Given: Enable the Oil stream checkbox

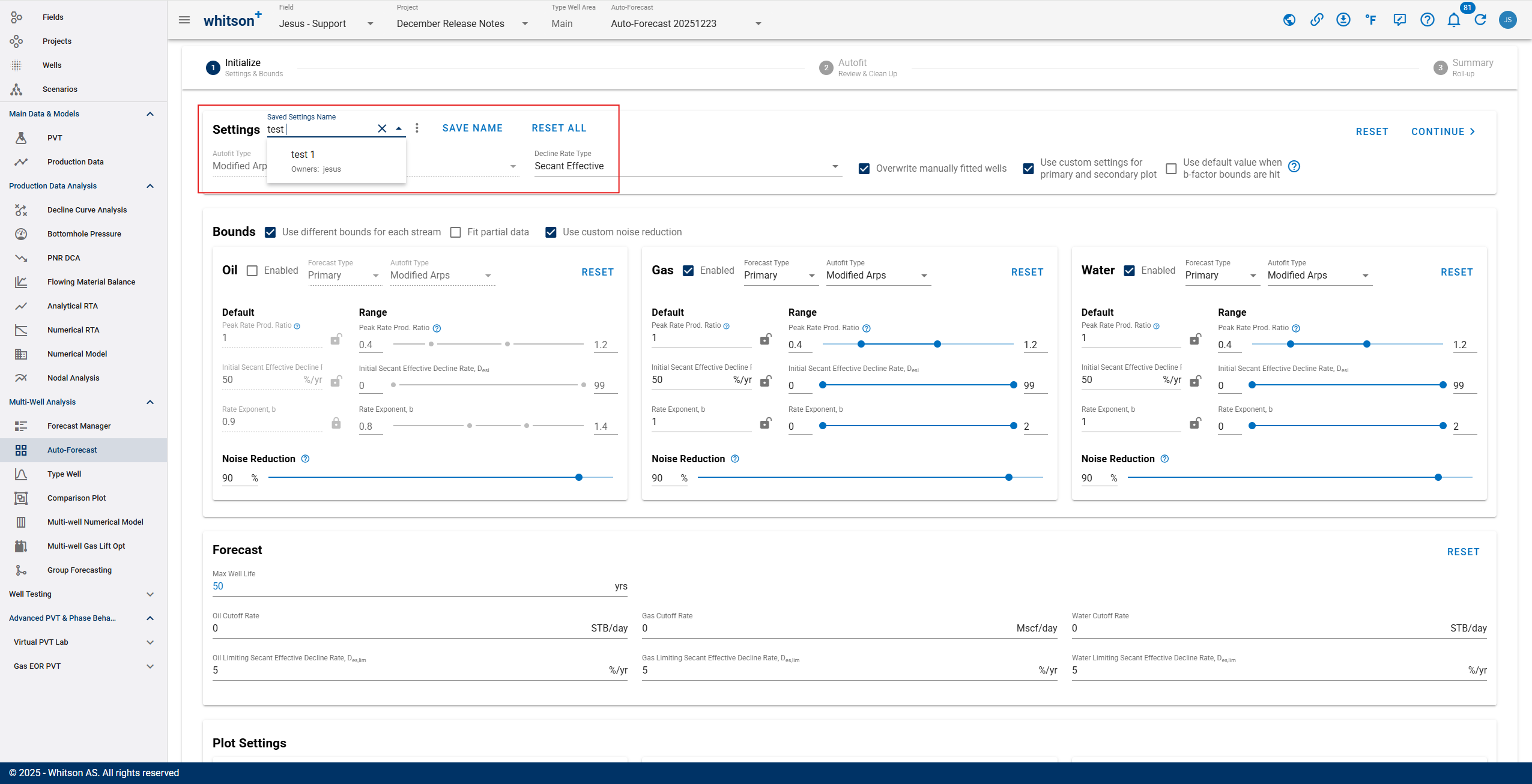Looking at the screenshot, I should [252, 271].
